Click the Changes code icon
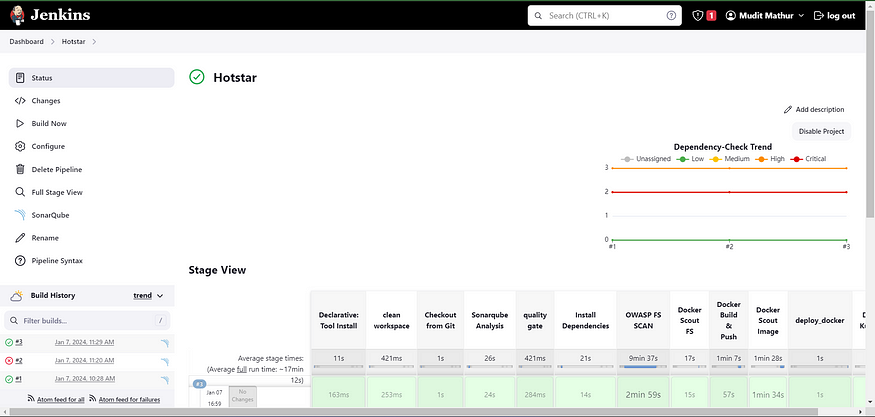 pos(20,100)
